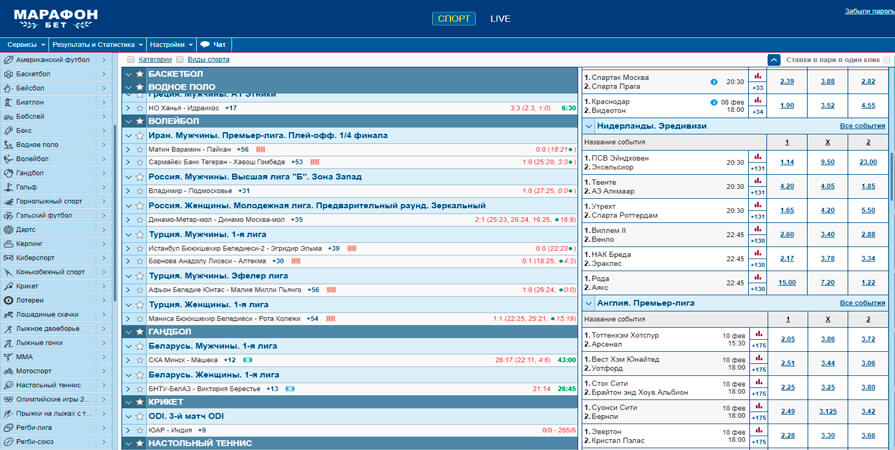Open +131 extra markets for Твенте - АЗ Алкмаар

758,192
